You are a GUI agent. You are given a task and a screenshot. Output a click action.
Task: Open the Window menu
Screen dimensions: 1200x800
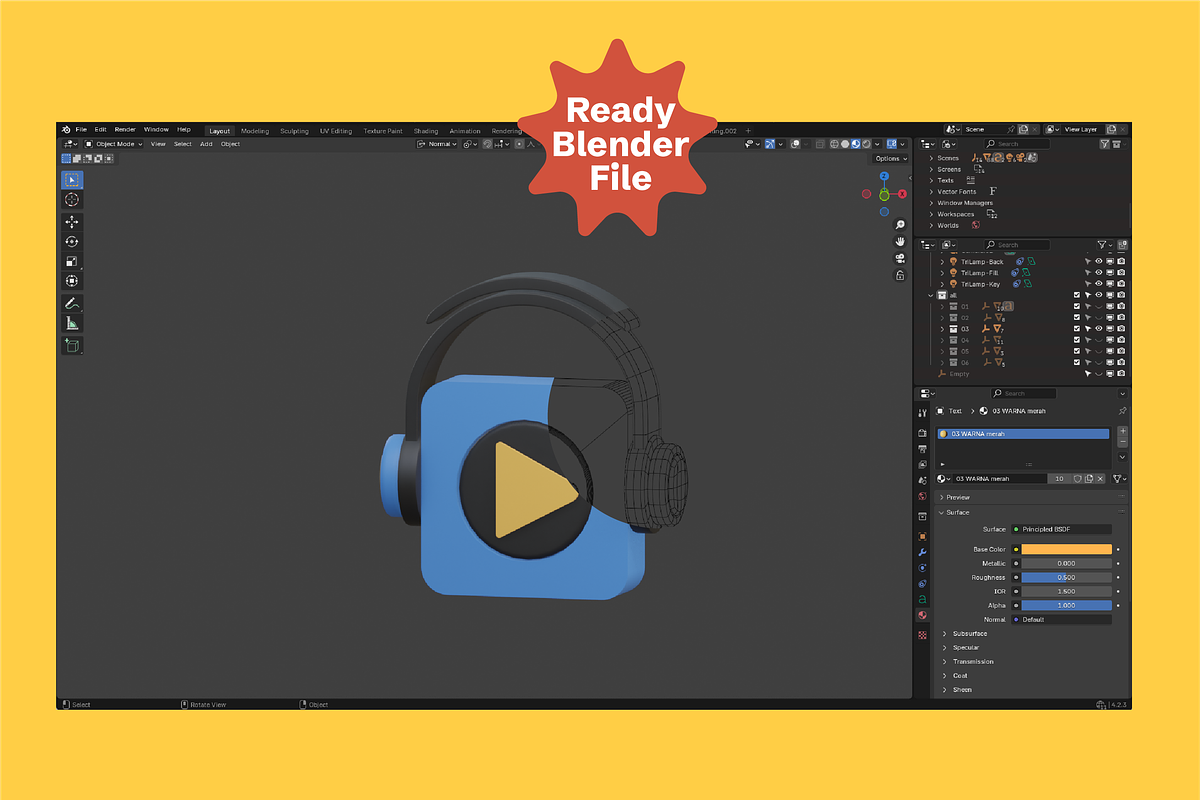click(156, 130)
